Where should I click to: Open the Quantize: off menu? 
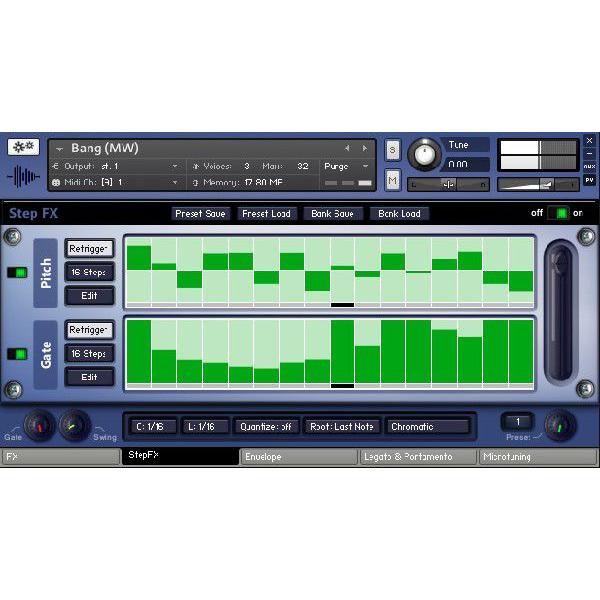[x=266, y=426]
